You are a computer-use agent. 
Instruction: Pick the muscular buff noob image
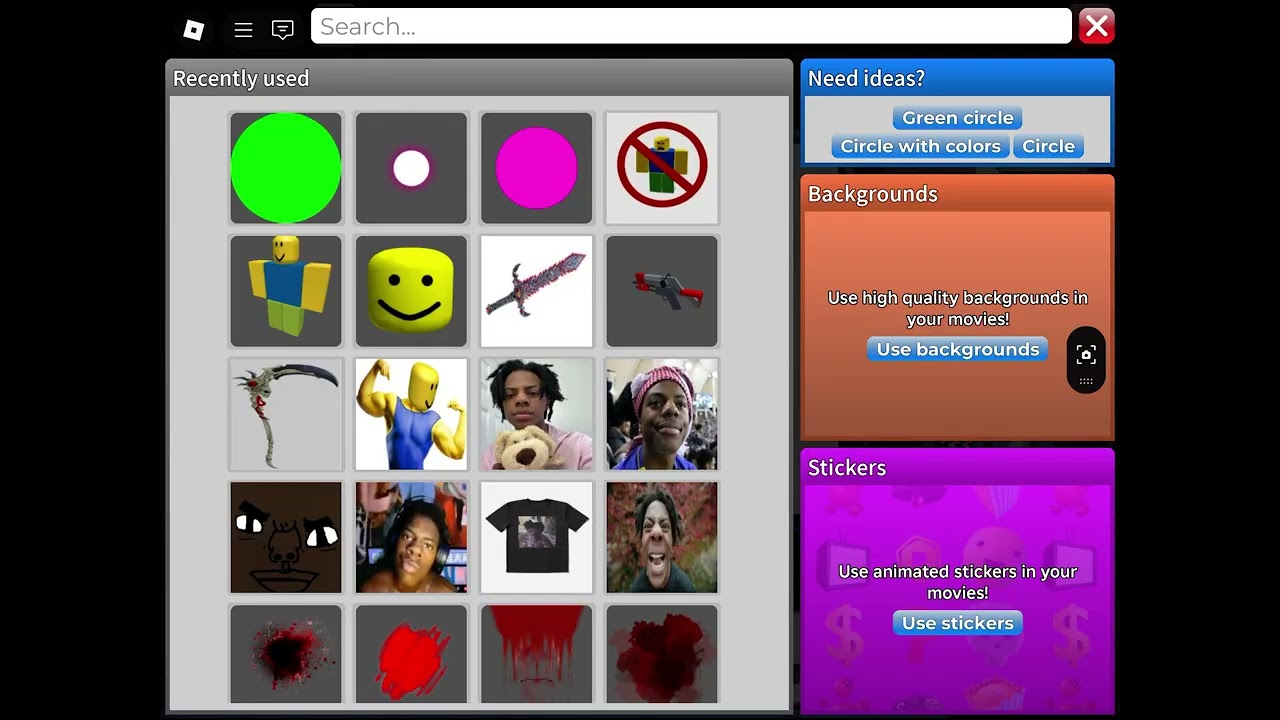411,414
